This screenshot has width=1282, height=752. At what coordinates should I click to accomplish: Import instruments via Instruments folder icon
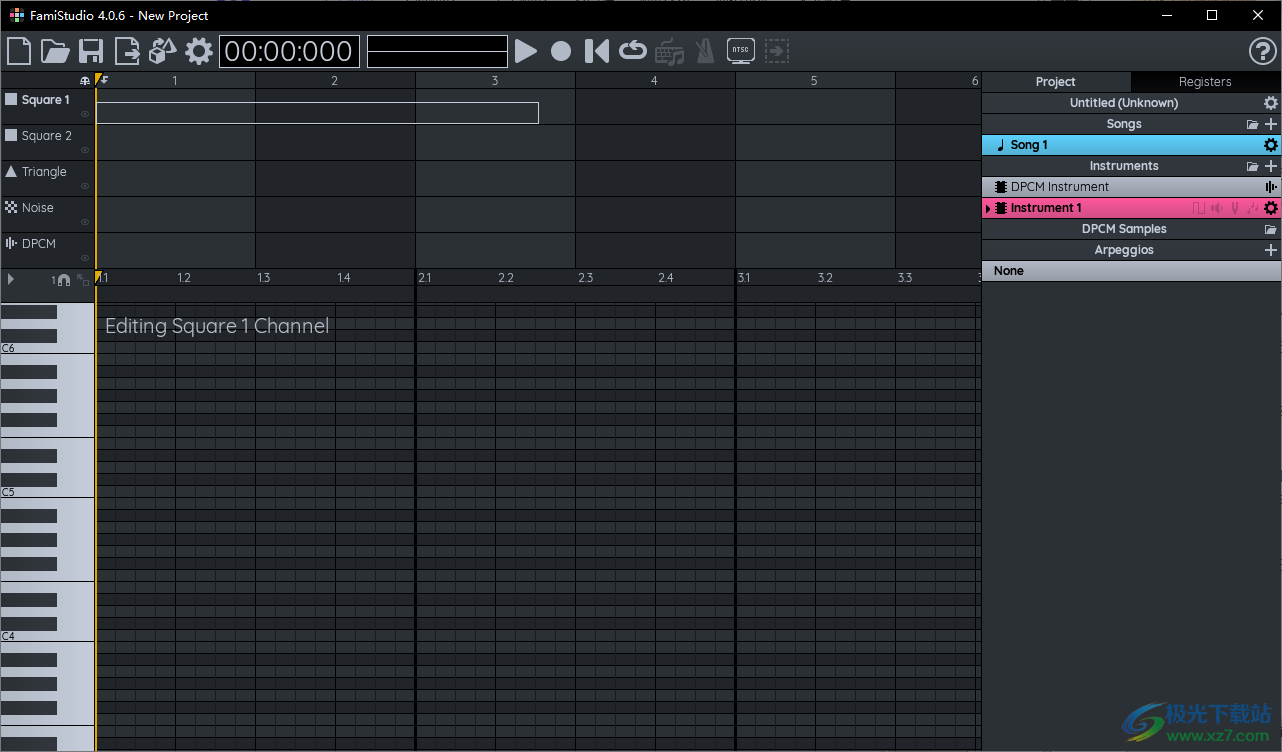1253,167
